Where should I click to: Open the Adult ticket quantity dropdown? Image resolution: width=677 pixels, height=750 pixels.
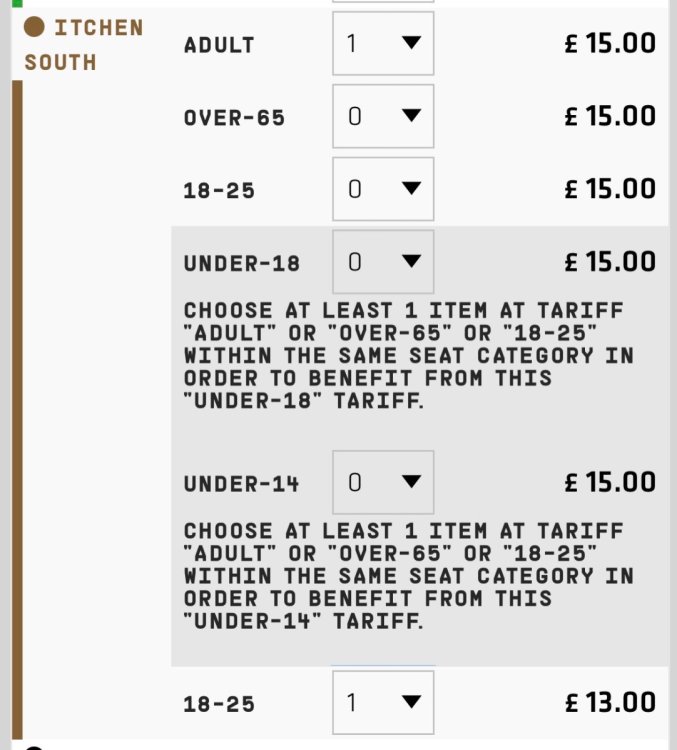[x=383, y=44]
